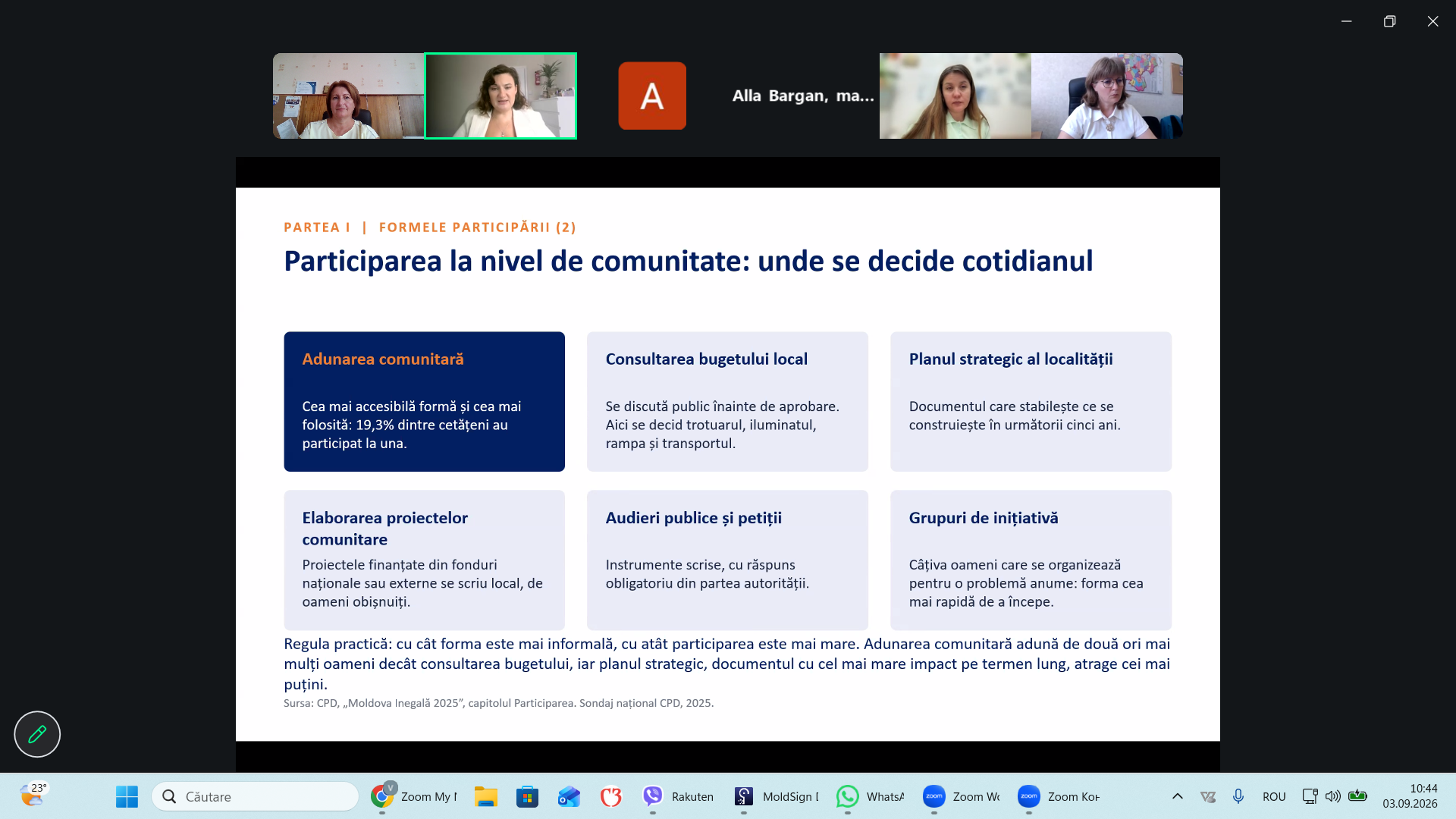Image resolution: width=1456 pixels, height=819 pixels.
Task: Launch File Explorer from taskbar
Action: tap(485, 796)
